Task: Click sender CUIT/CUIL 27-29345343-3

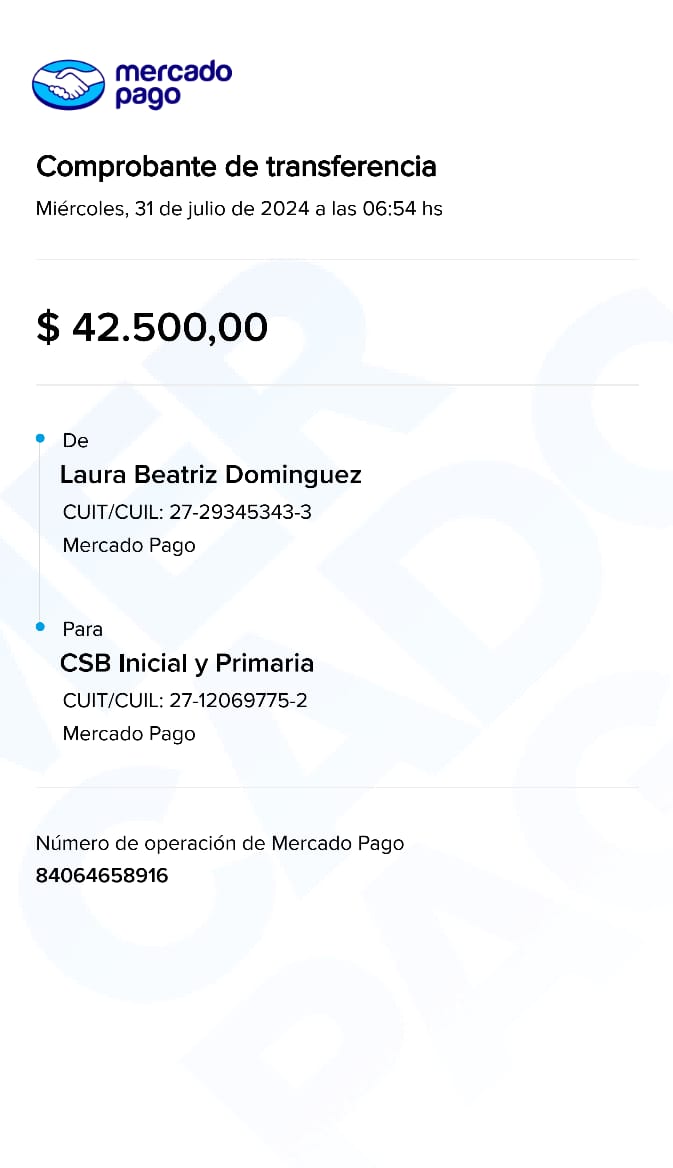Action: pos(187,512)
